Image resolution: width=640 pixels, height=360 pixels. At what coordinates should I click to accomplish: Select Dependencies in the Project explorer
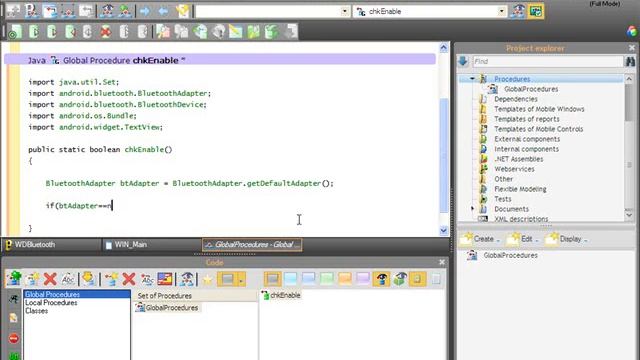coord(516,99)
